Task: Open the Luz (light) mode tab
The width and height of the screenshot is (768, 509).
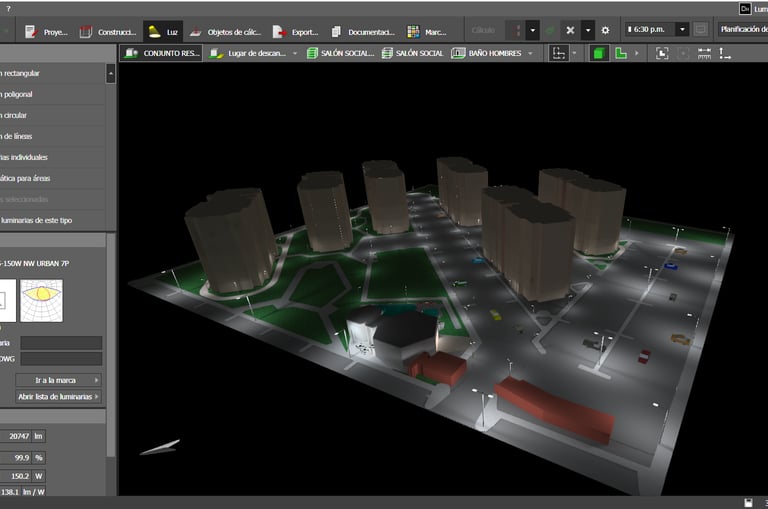Action: (163, 31)
